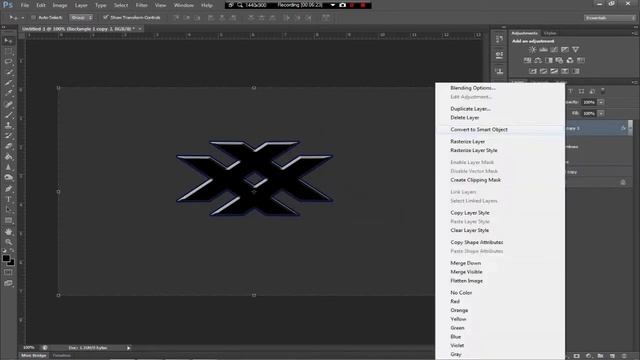Choose Convert to Smart Object

coord(479,129)
